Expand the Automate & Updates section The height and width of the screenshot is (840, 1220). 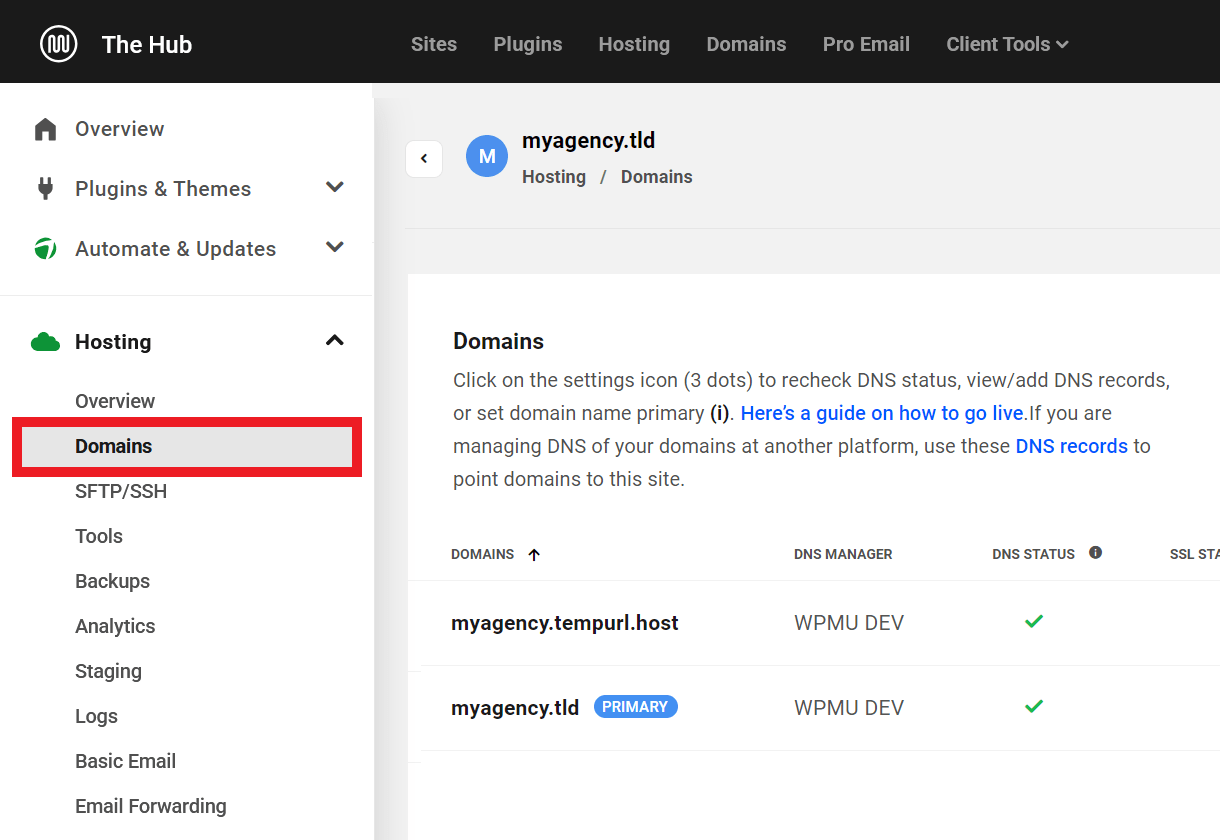(335, 248)
